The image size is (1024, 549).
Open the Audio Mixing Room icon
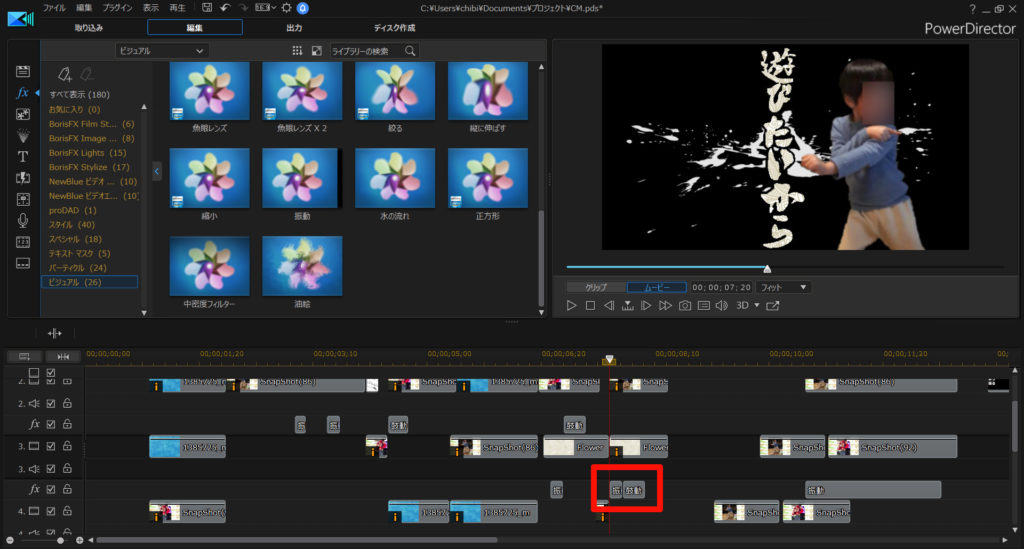pyautogui.click(x=23, y=199)
